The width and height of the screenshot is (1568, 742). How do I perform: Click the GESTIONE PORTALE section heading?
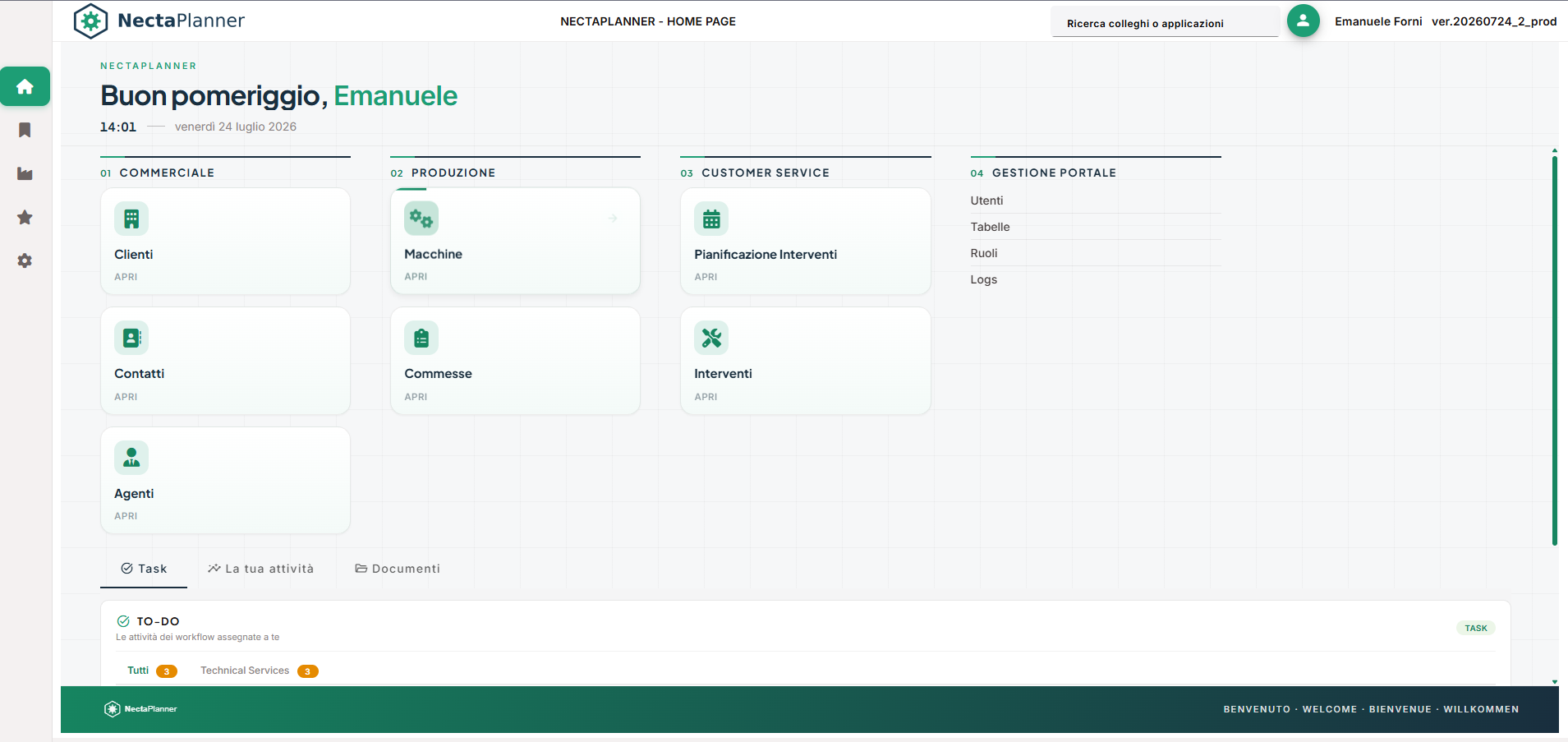click(1054, 173)
